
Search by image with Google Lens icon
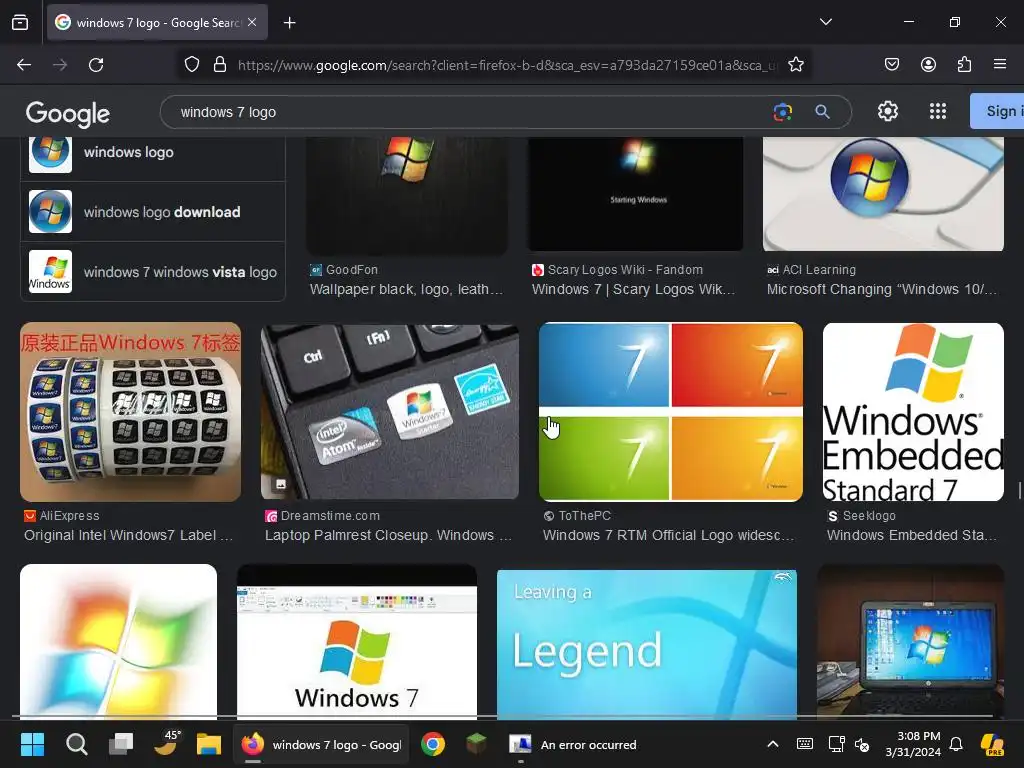pos(782,112)
